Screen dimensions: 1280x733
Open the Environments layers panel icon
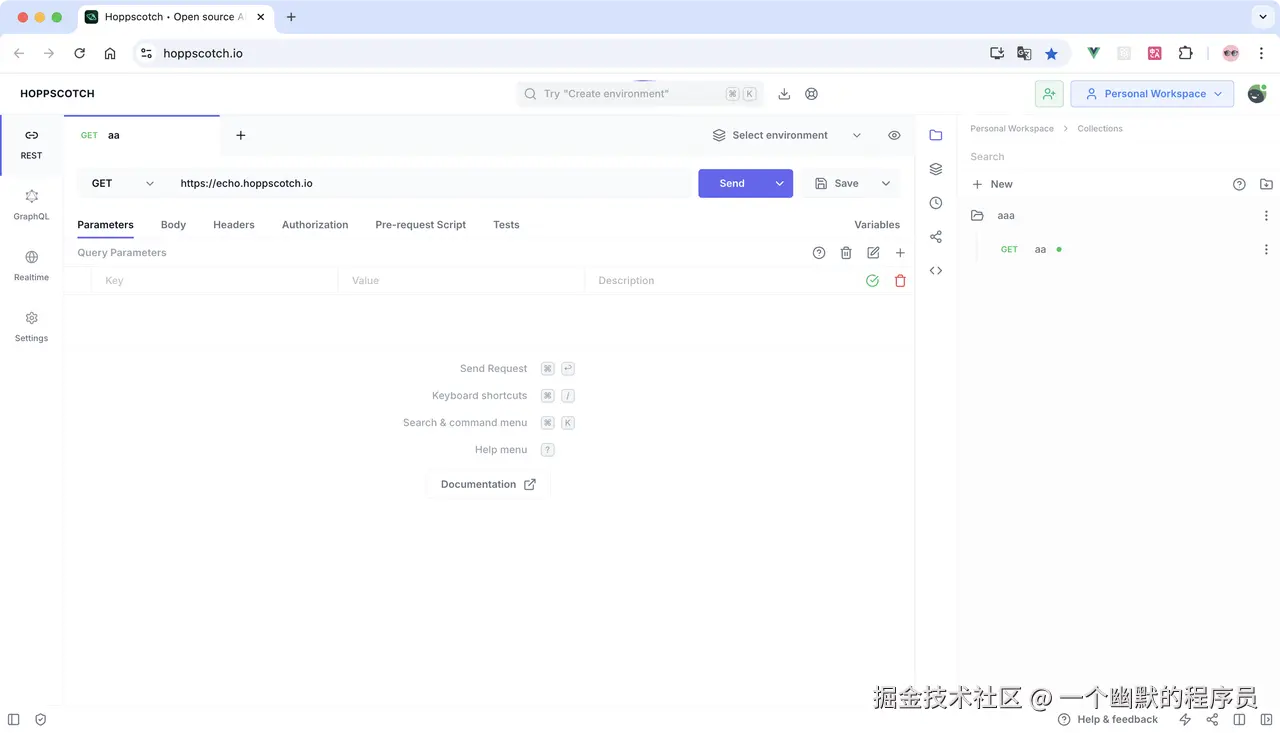click(x=936, y=169)
